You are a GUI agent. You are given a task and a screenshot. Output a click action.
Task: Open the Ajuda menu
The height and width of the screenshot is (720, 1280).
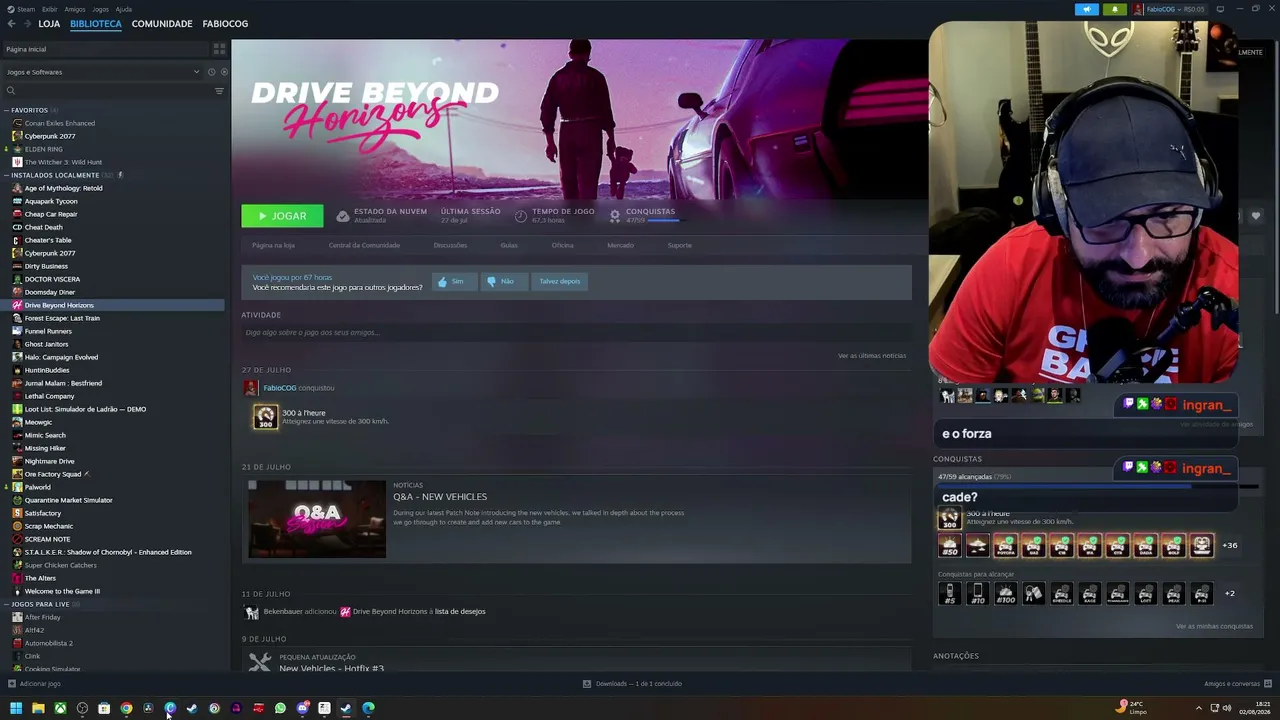coord(124,9)
